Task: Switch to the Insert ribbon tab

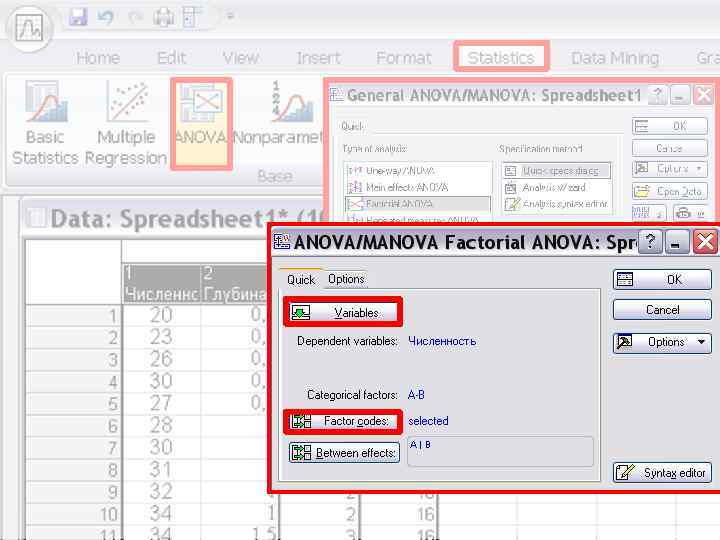Action: (x=318, y=58)
